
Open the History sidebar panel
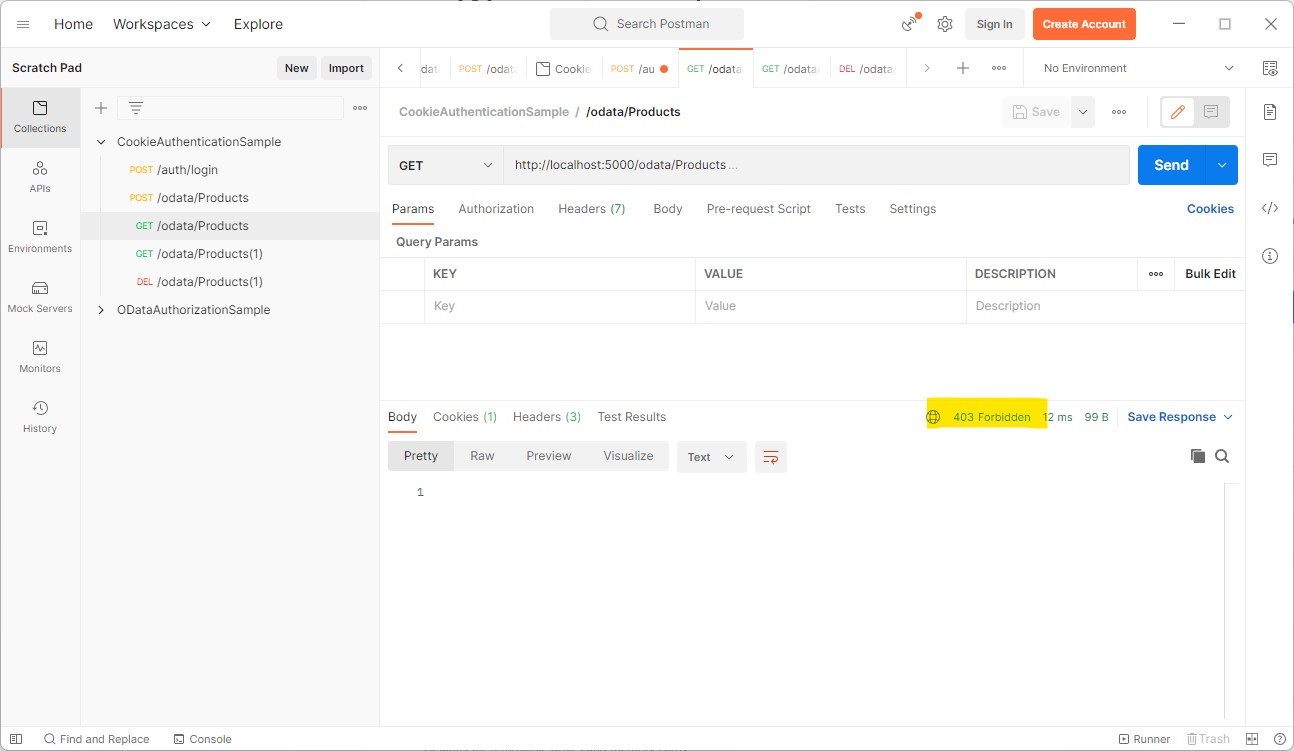point(40,417)
